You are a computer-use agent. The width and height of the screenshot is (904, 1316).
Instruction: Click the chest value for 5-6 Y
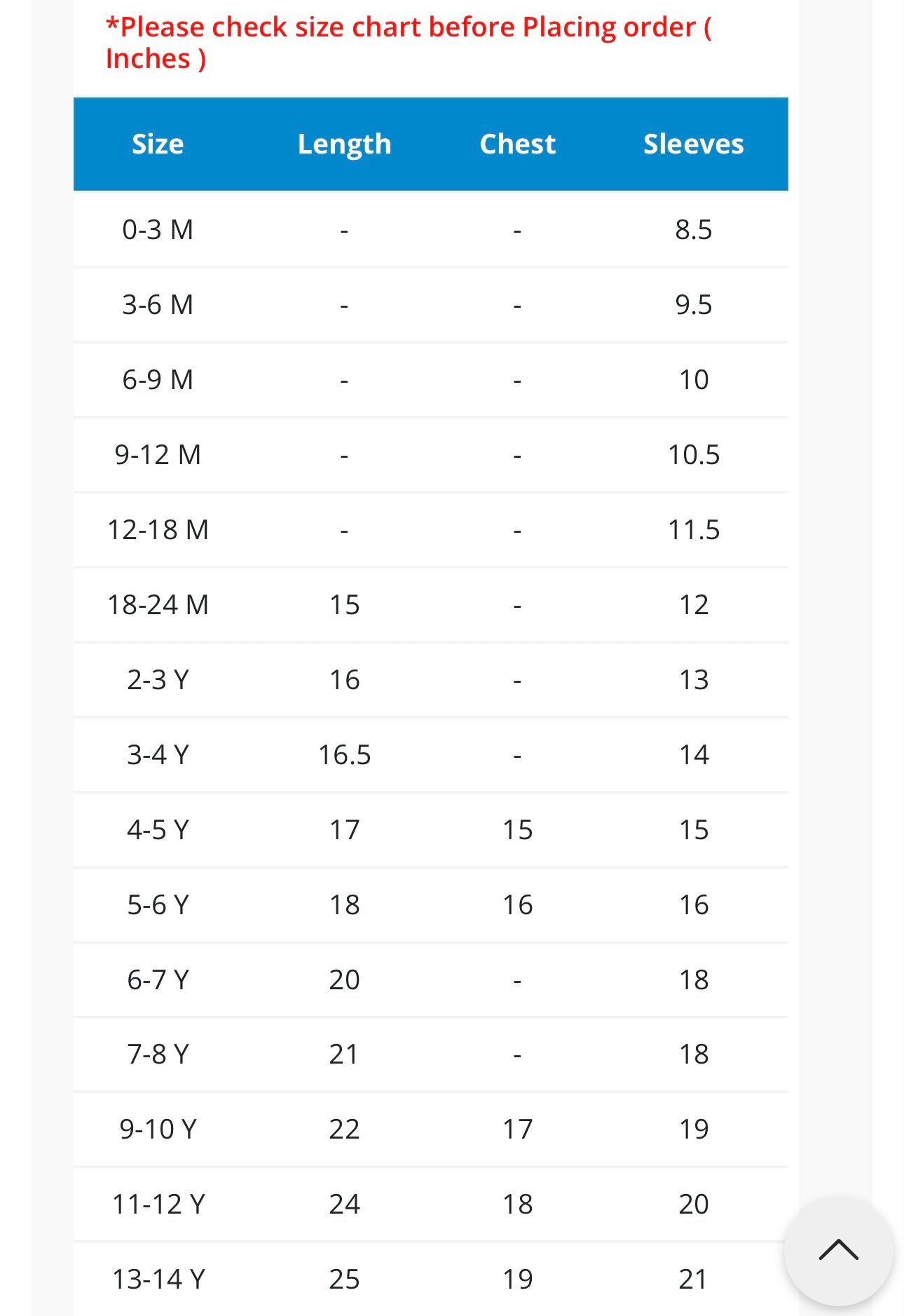517,905
